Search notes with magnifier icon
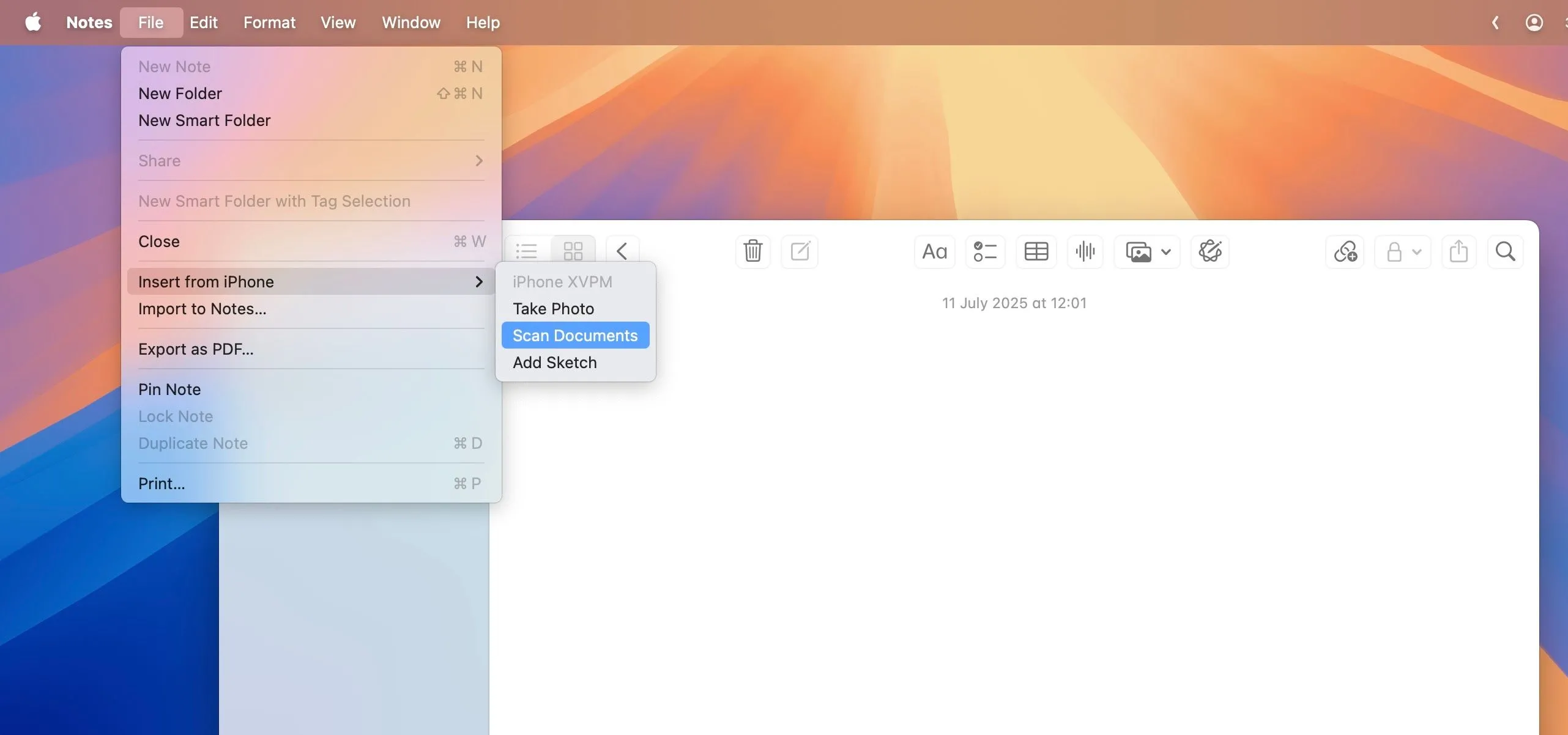The width and height of the screenshot is (1568, 735). point(1506,251)
